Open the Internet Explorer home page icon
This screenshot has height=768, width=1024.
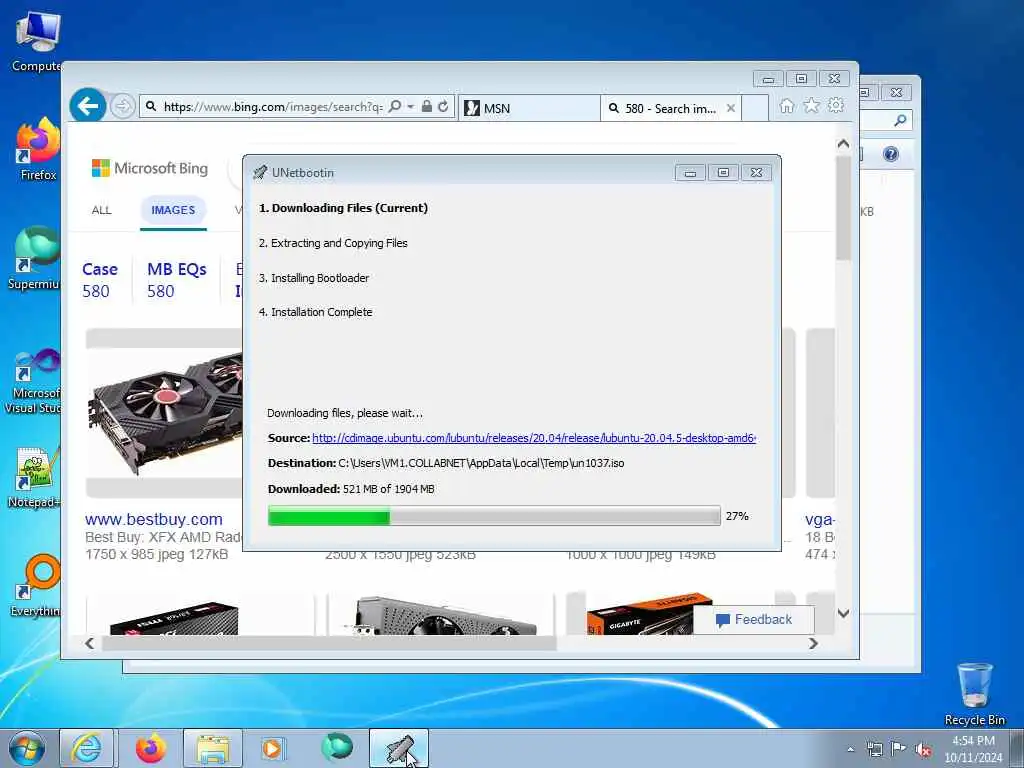(787, 106)
